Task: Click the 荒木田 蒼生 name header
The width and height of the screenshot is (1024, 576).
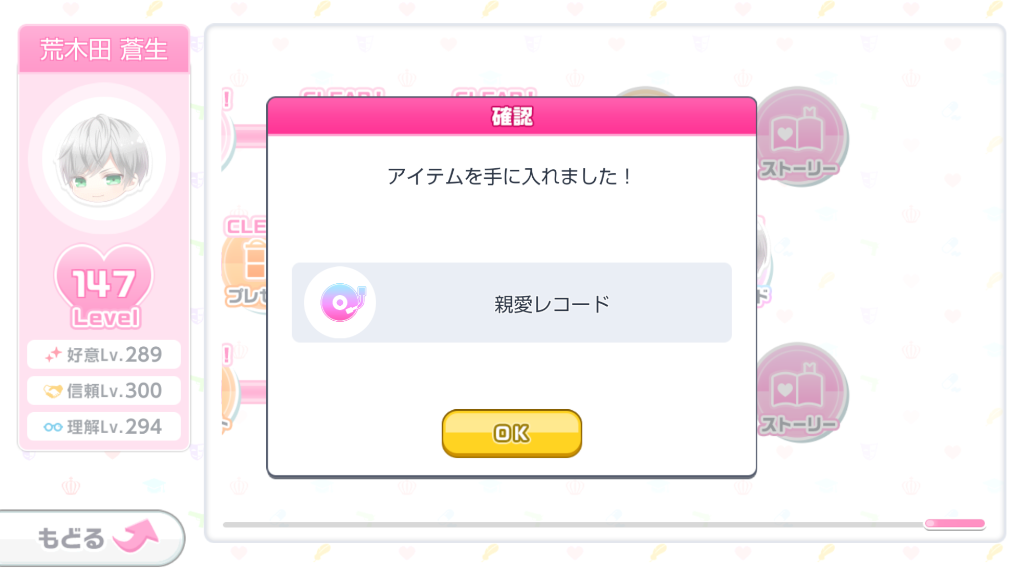Action: [104, 49]
